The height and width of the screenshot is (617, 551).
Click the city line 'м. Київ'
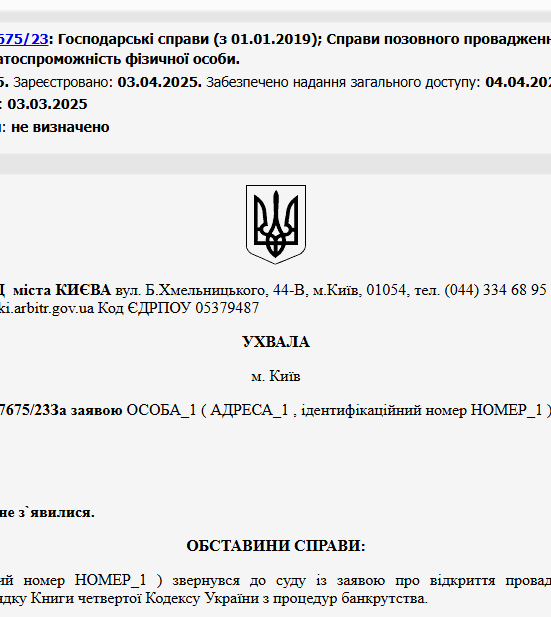[x=276, y=376]
